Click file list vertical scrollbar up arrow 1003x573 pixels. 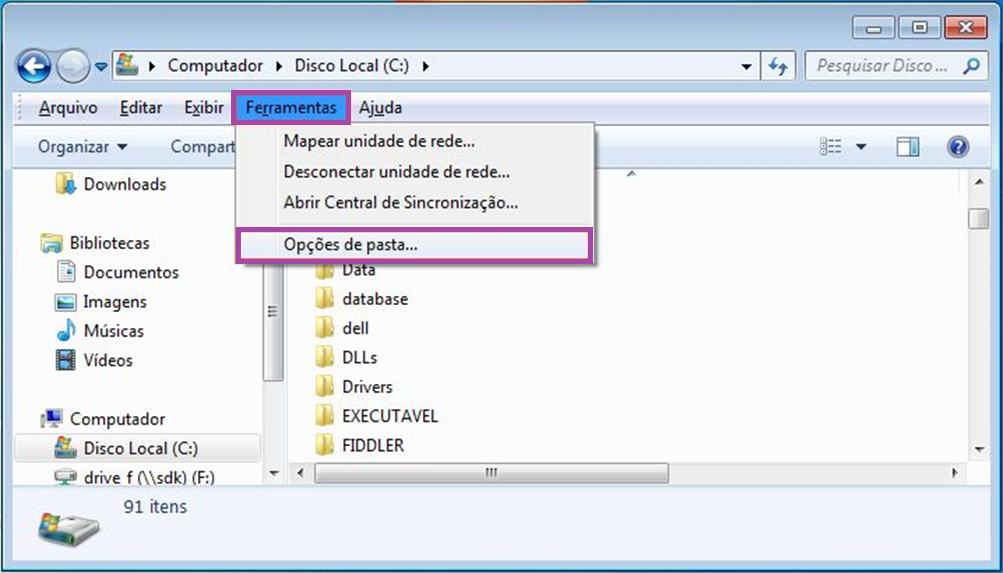(979, 183)
